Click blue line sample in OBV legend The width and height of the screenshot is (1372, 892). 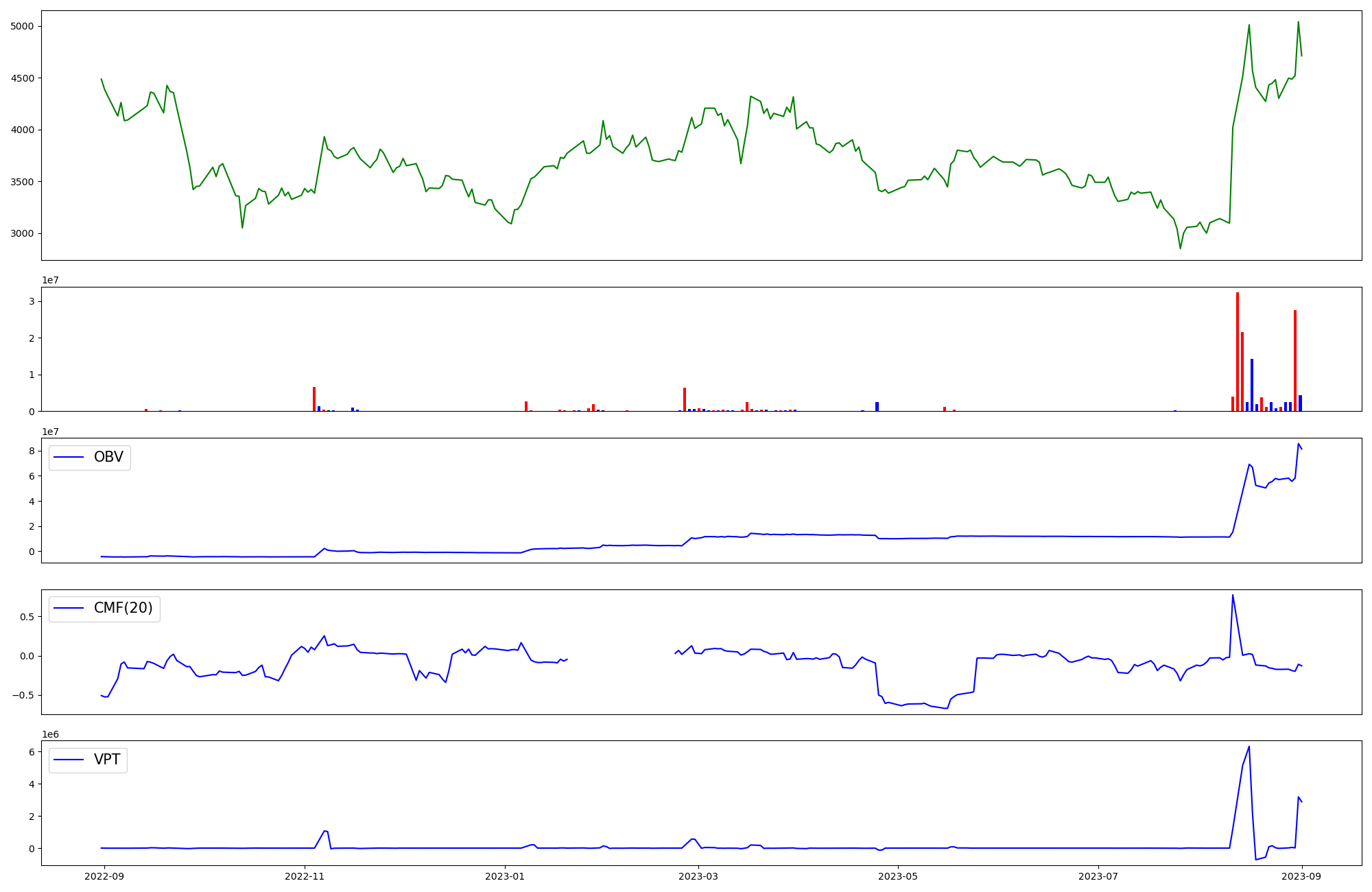click(69, 458)
